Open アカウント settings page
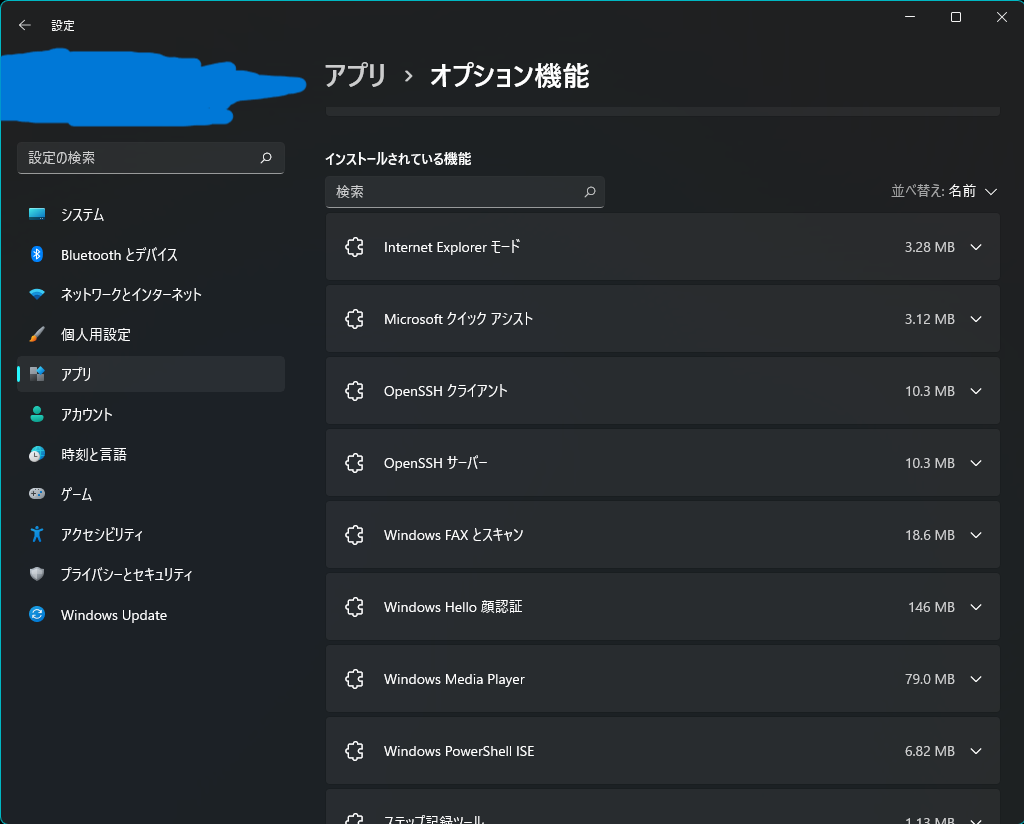The image size is (1024, 824). pos(151,414)
